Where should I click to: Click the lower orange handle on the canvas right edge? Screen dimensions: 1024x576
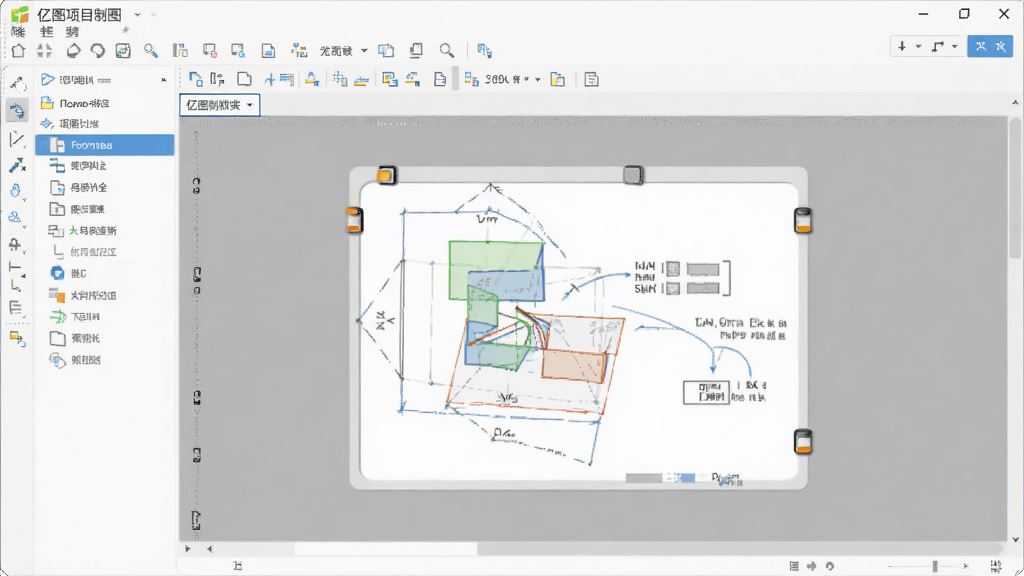click(803, 441)
